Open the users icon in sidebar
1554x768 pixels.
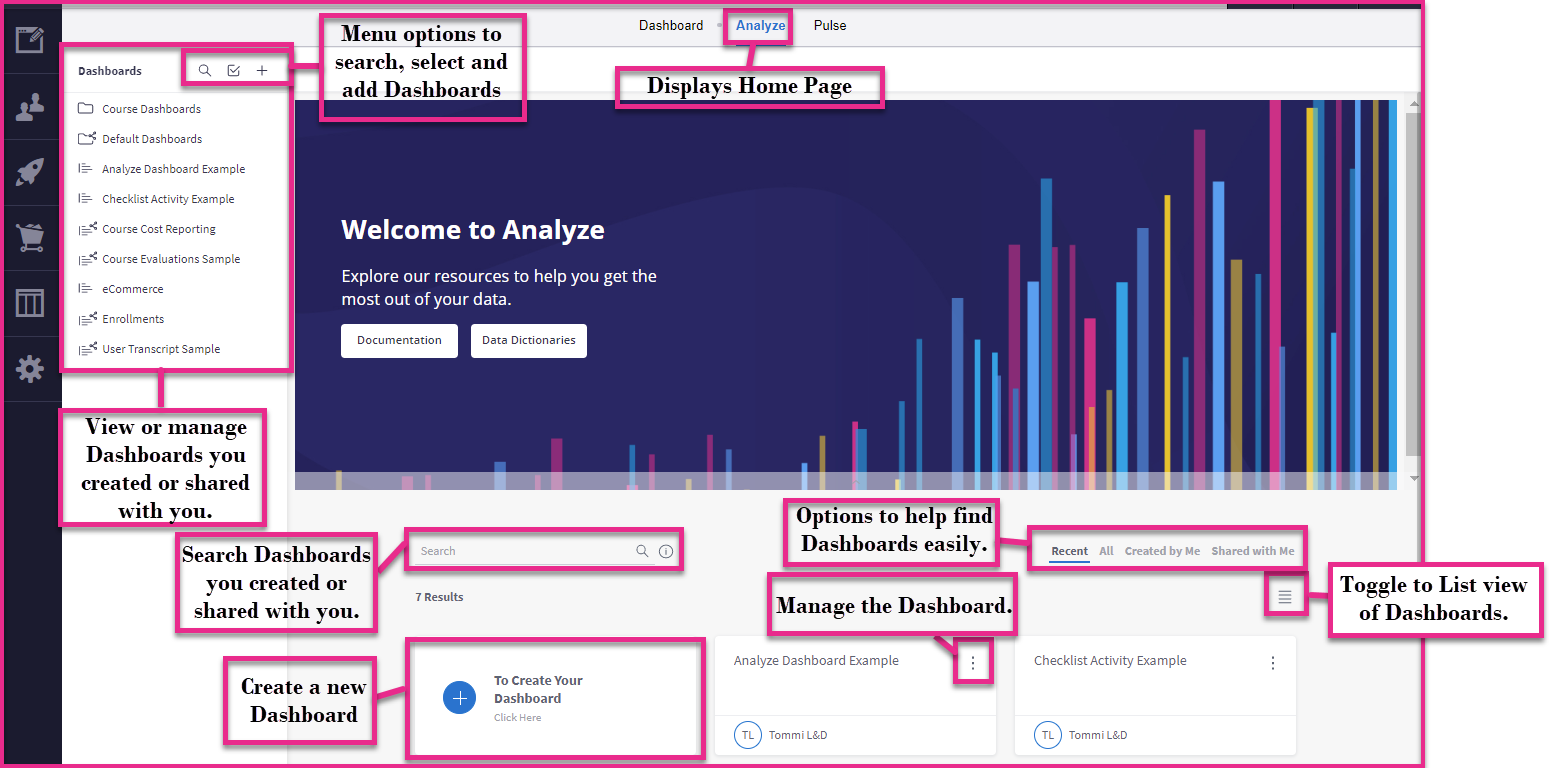(30, 107)
